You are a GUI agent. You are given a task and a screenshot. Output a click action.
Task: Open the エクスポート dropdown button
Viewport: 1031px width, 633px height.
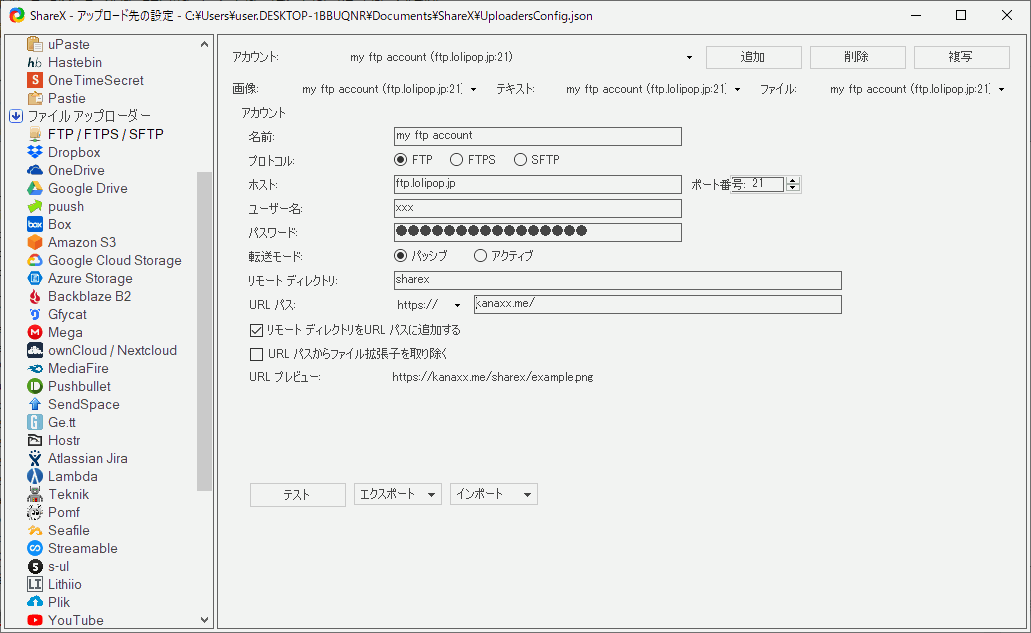click(x=397, y=494)
